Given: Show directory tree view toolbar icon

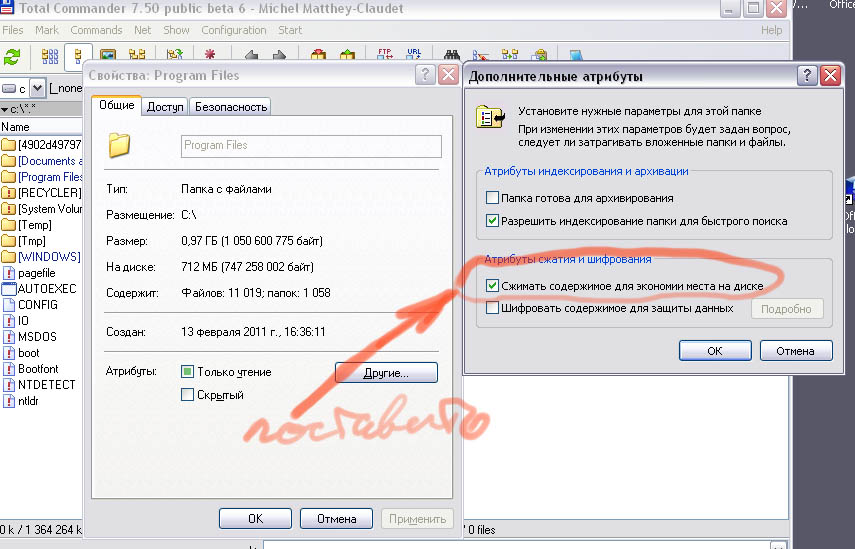Looking at the screenshot, I should (x=136, y=56).
